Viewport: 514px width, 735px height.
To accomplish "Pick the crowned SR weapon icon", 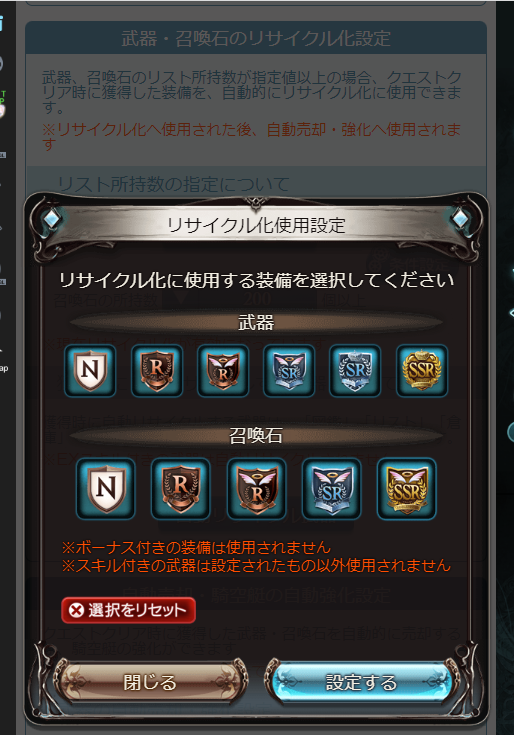I will (x=355, y=370).
